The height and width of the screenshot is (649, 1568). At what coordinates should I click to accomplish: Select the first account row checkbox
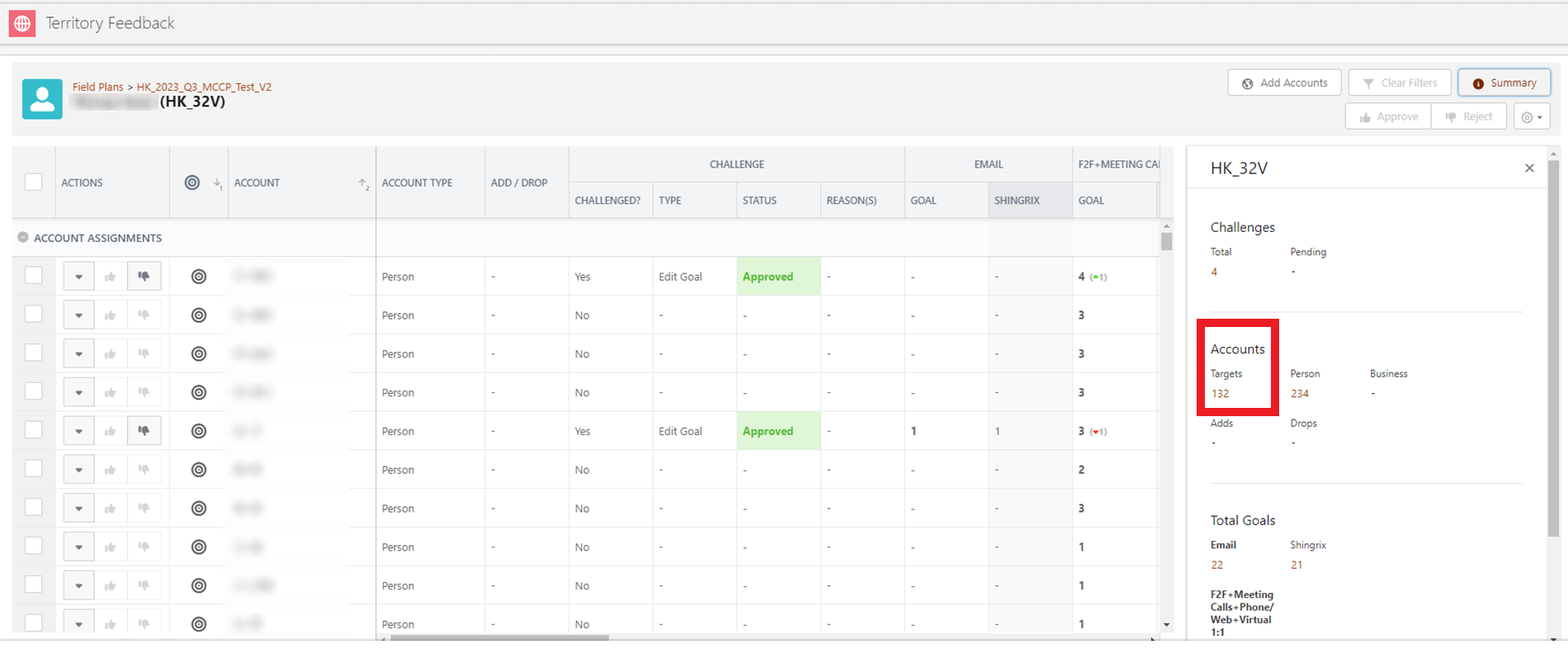click(x=34, y=276)
